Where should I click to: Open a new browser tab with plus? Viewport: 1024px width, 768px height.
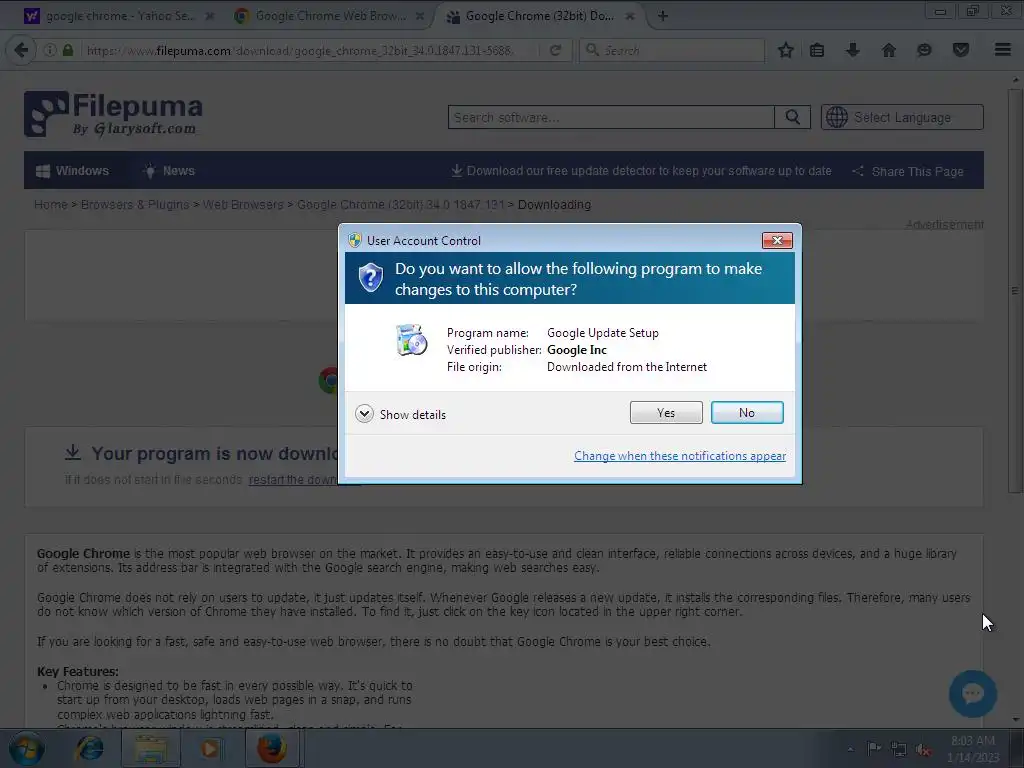tap(662, 16)
